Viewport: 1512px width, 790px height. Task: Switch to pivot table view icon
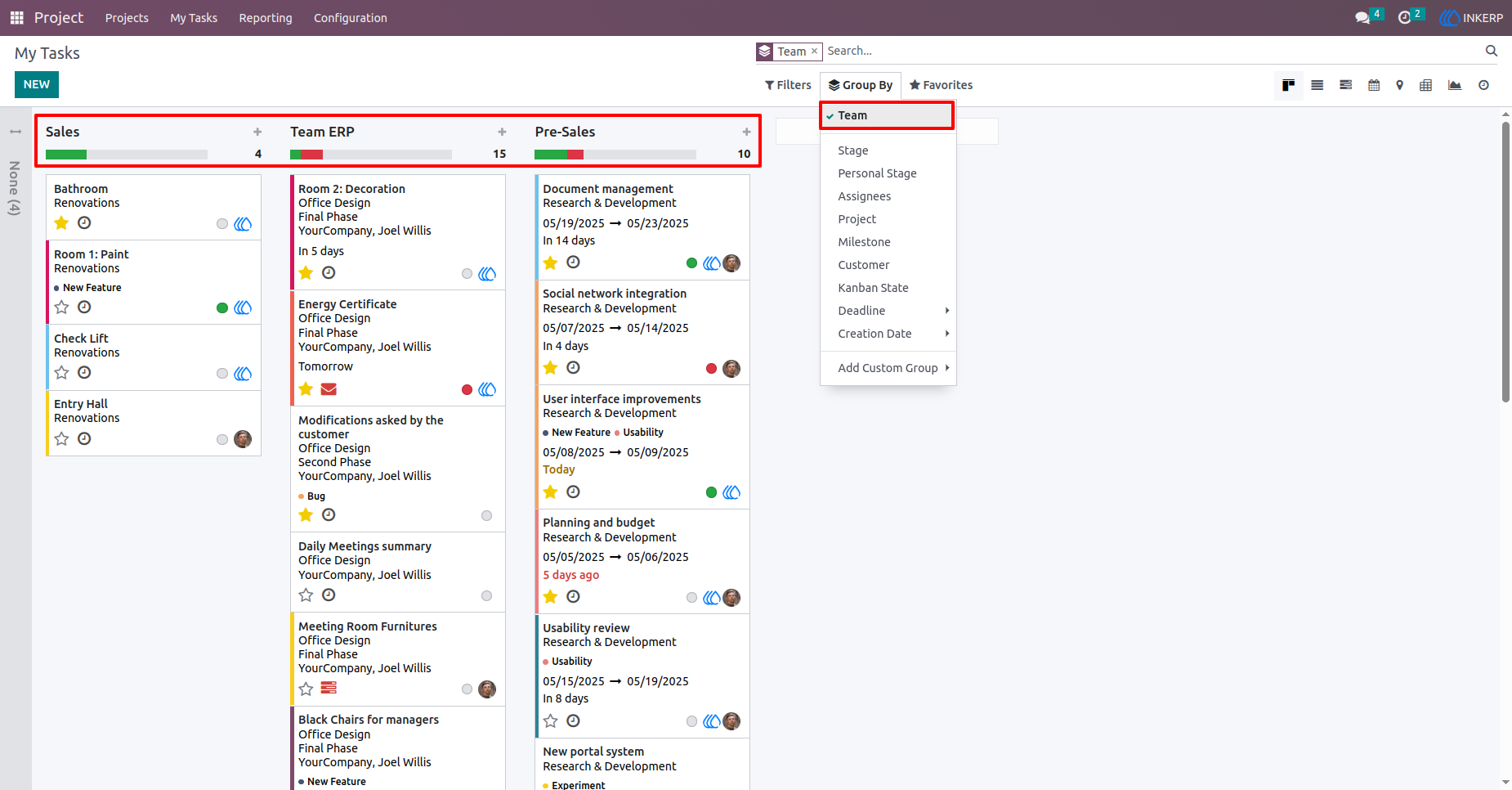point(1425,85)
